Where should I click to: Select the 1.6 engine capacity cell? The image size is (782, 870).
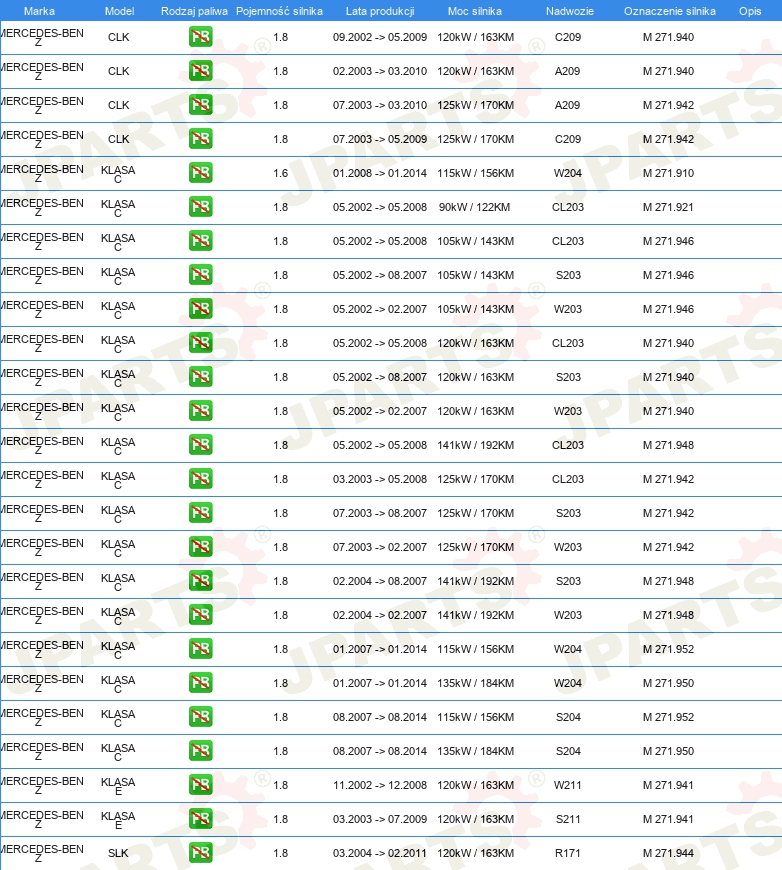[280, 173]
